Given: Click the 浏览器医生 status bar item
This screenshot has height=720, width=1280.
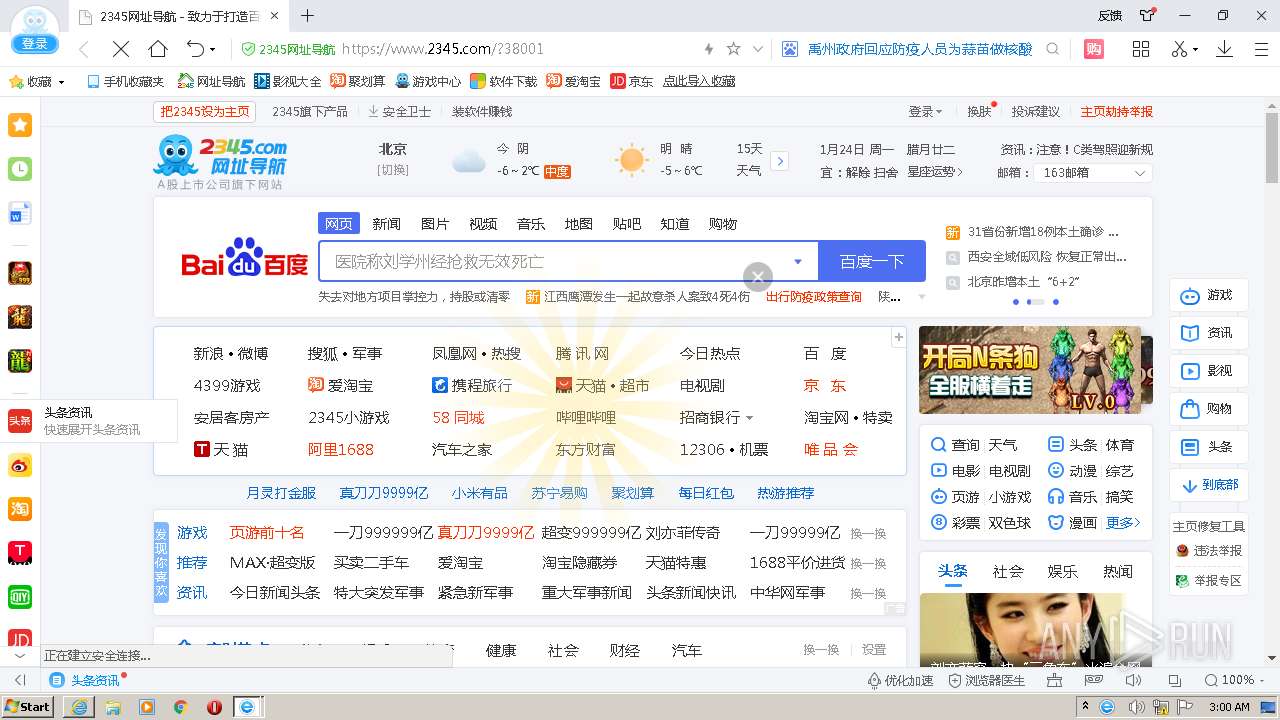Looking at the screenshot, I should 987,680.
